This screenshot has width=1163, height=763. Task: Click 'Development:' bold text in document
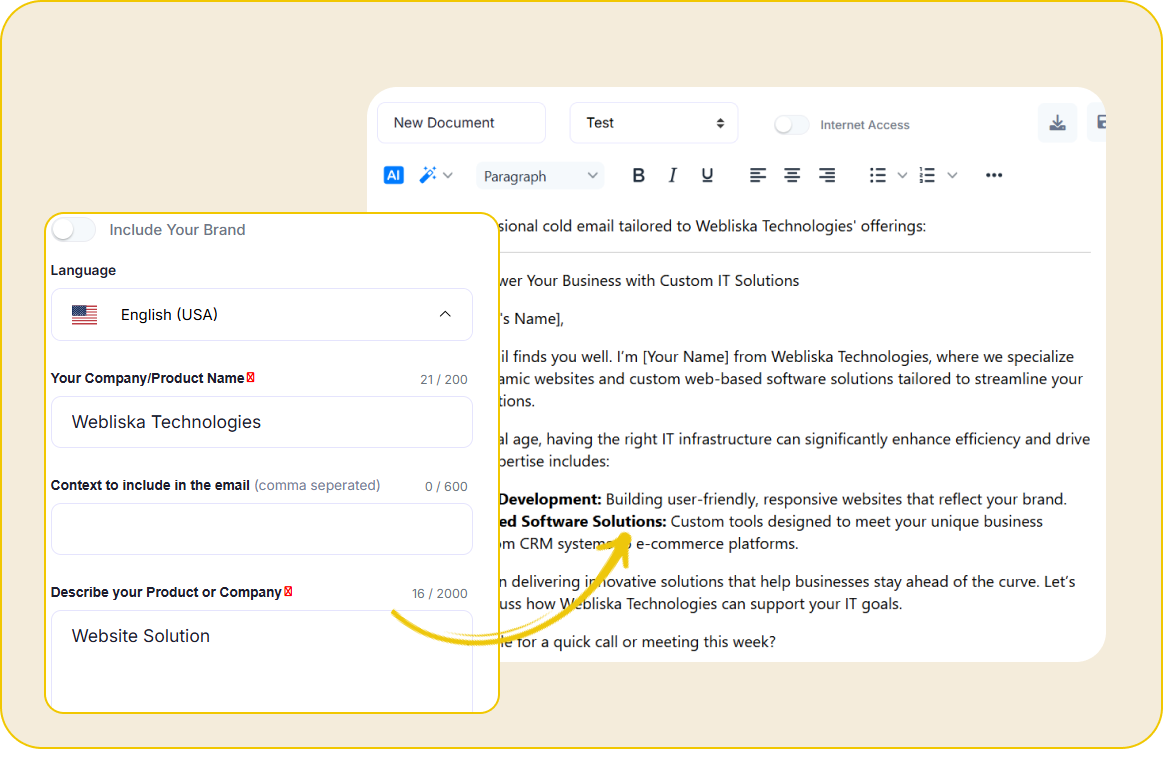point(550,500)
